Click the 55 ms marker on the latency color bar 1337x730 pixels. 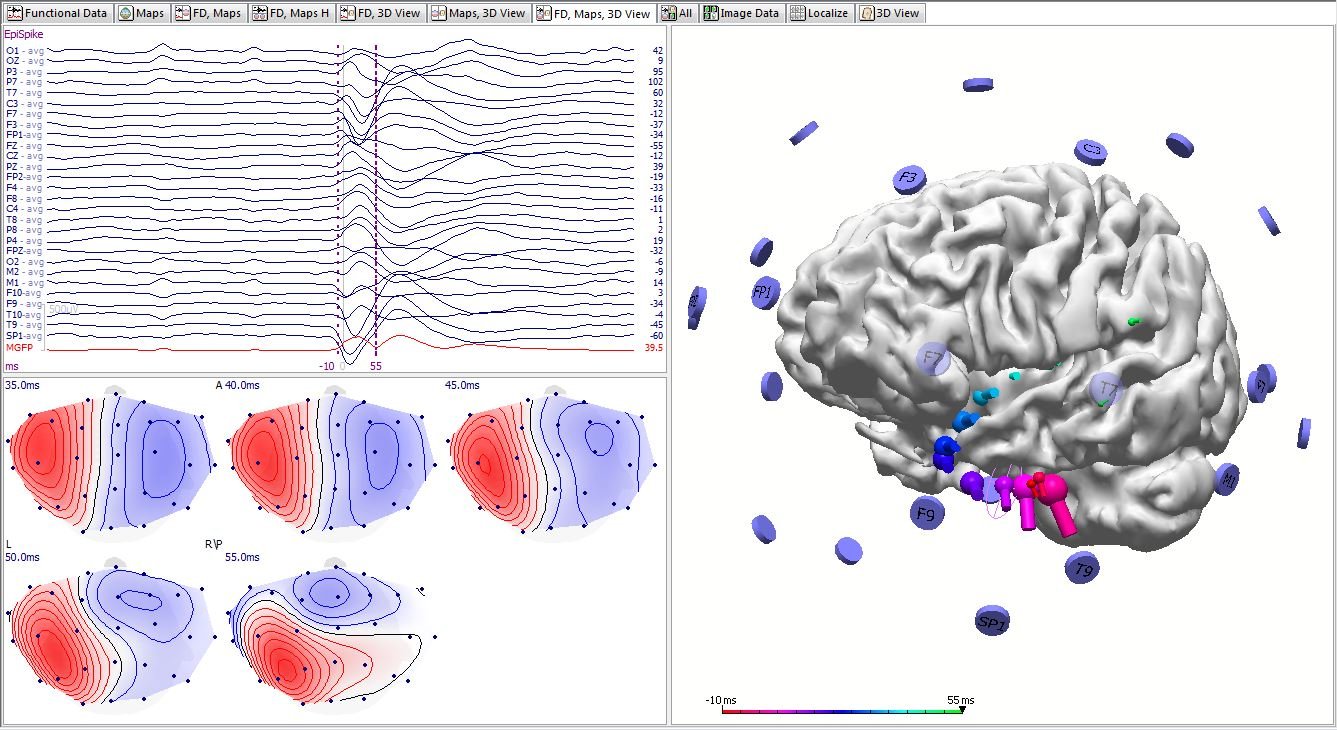(x=961, y=710)
